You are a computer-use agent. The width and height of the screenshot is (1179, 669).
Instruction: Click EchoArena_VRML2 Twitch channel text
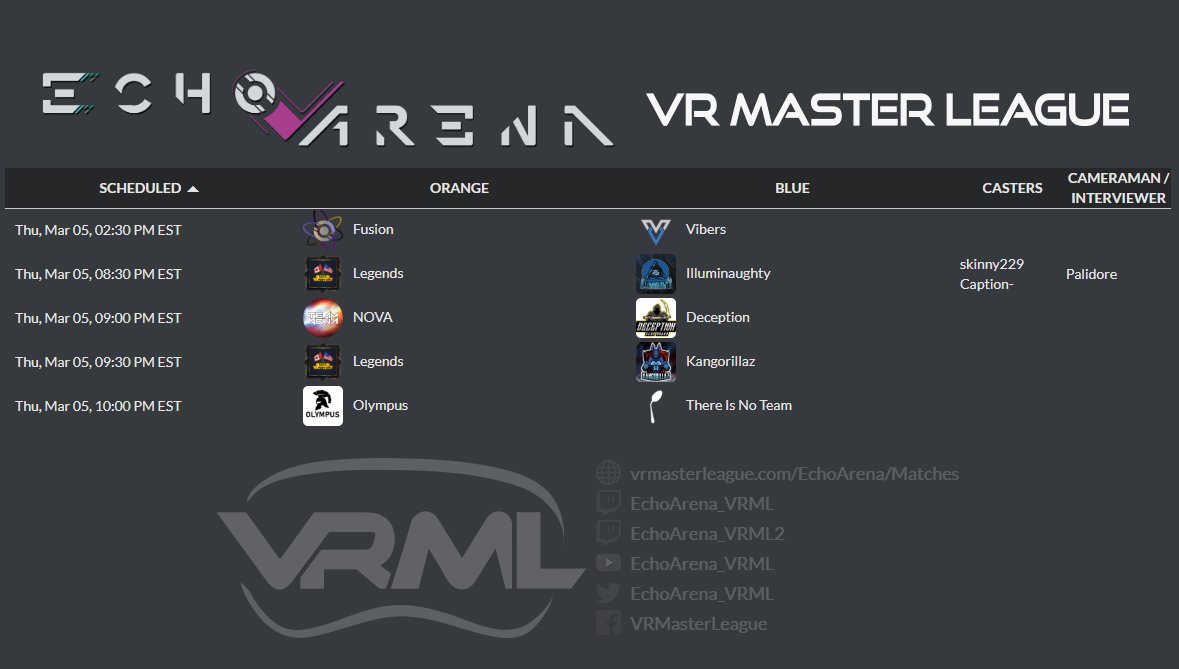707,534
